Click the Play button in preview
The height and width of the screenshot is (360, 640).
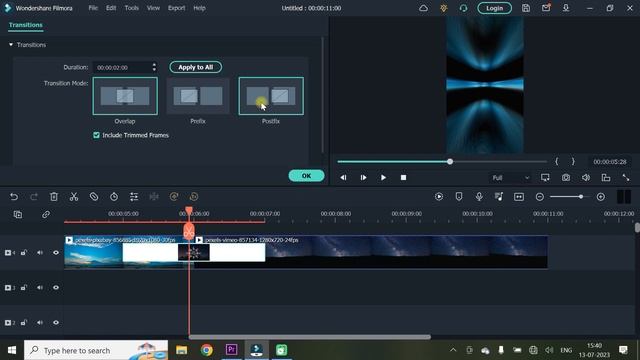pyautogui.click(x=383, y=178)
